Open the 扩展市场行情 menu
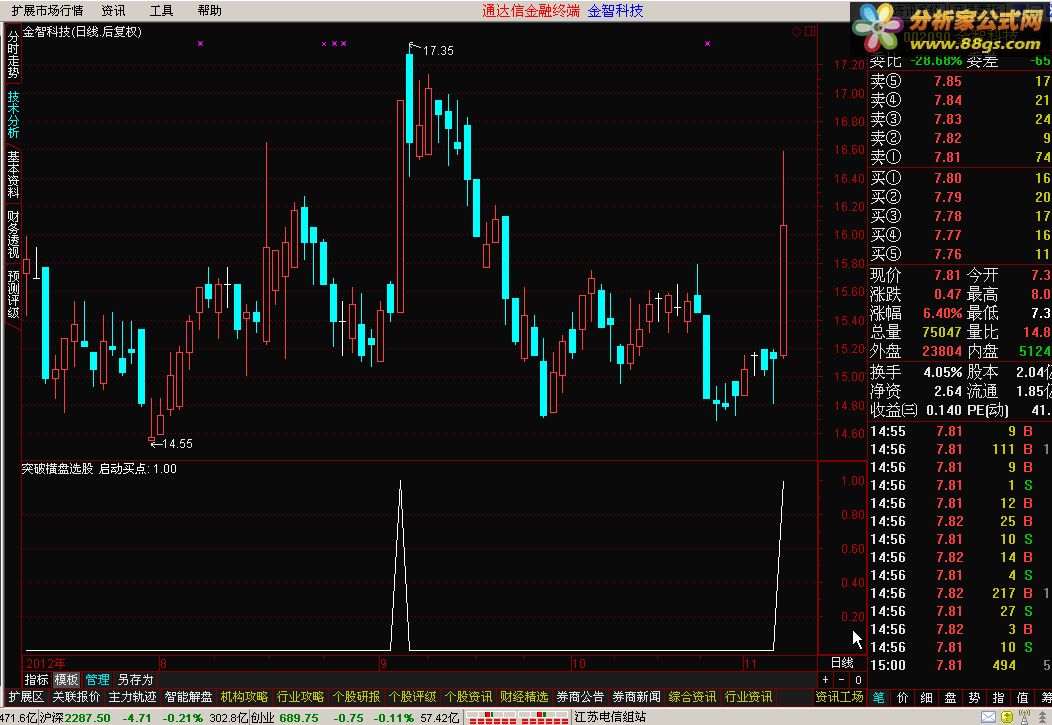This screenshot has width=1052, height=725. [x=48, y=11]
